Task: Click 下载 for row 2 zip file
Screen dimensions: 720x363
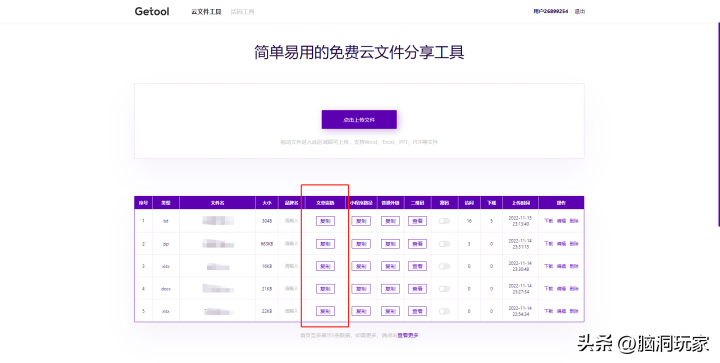Action: 549,244
